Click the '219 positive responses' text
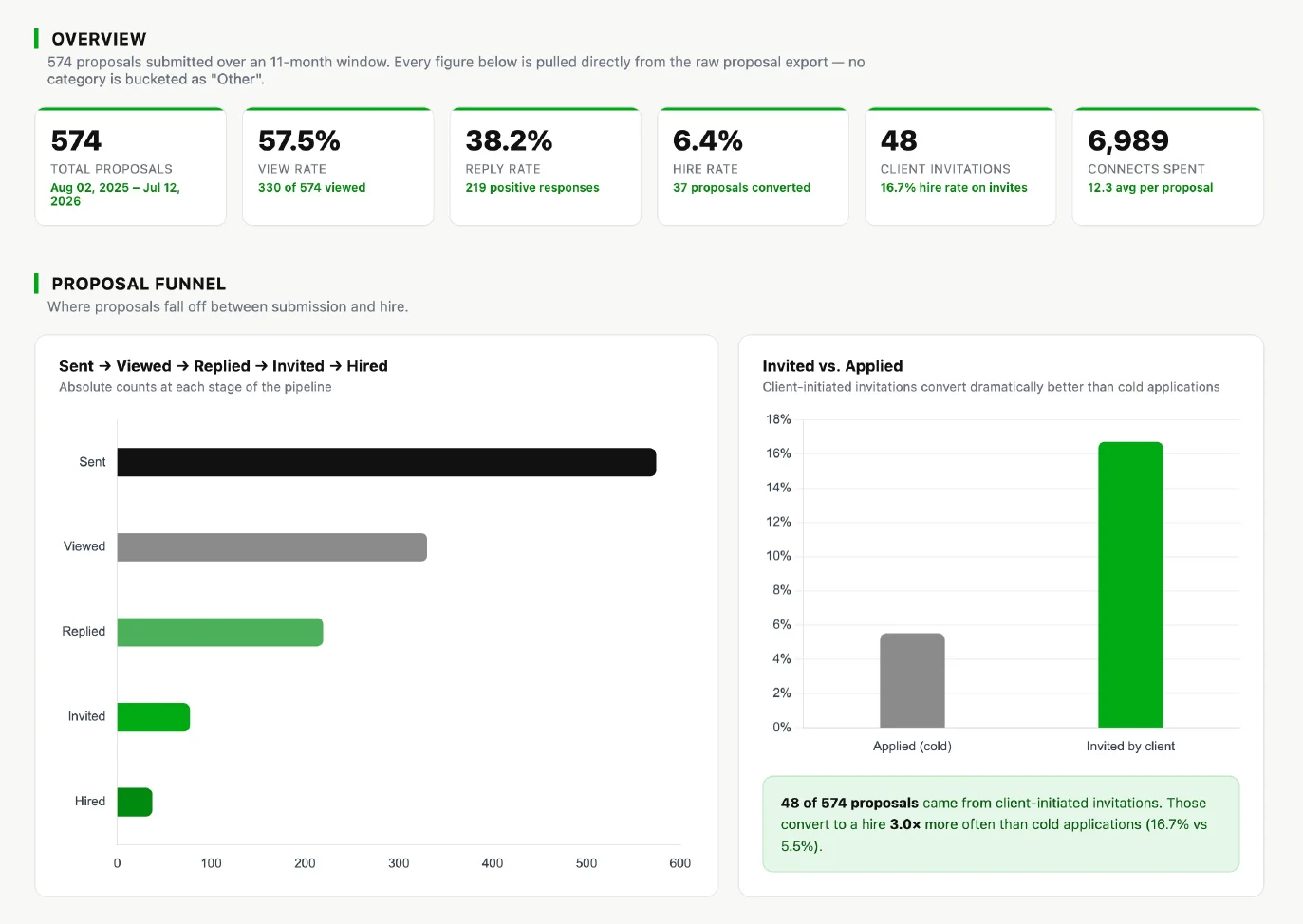The width and height of the screenshot is (1303, 924). pyautogui.click(x=532, y=188)
